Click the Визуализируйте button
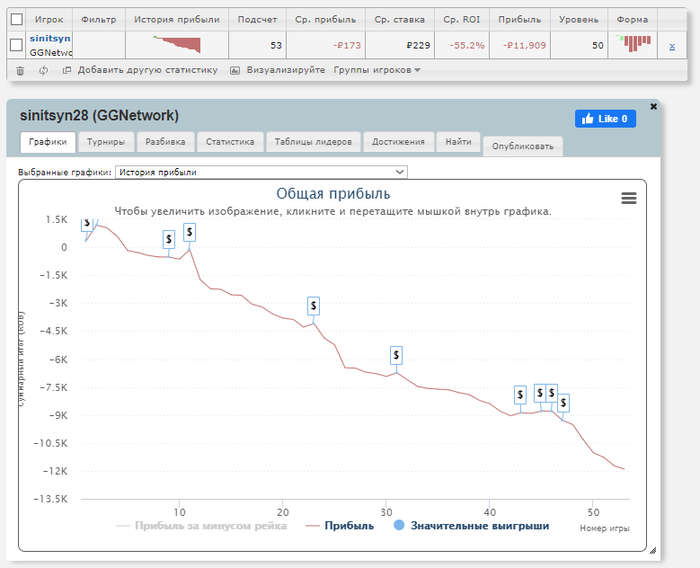The width and height of the screenshot is (700, 568). coord(286,70)
